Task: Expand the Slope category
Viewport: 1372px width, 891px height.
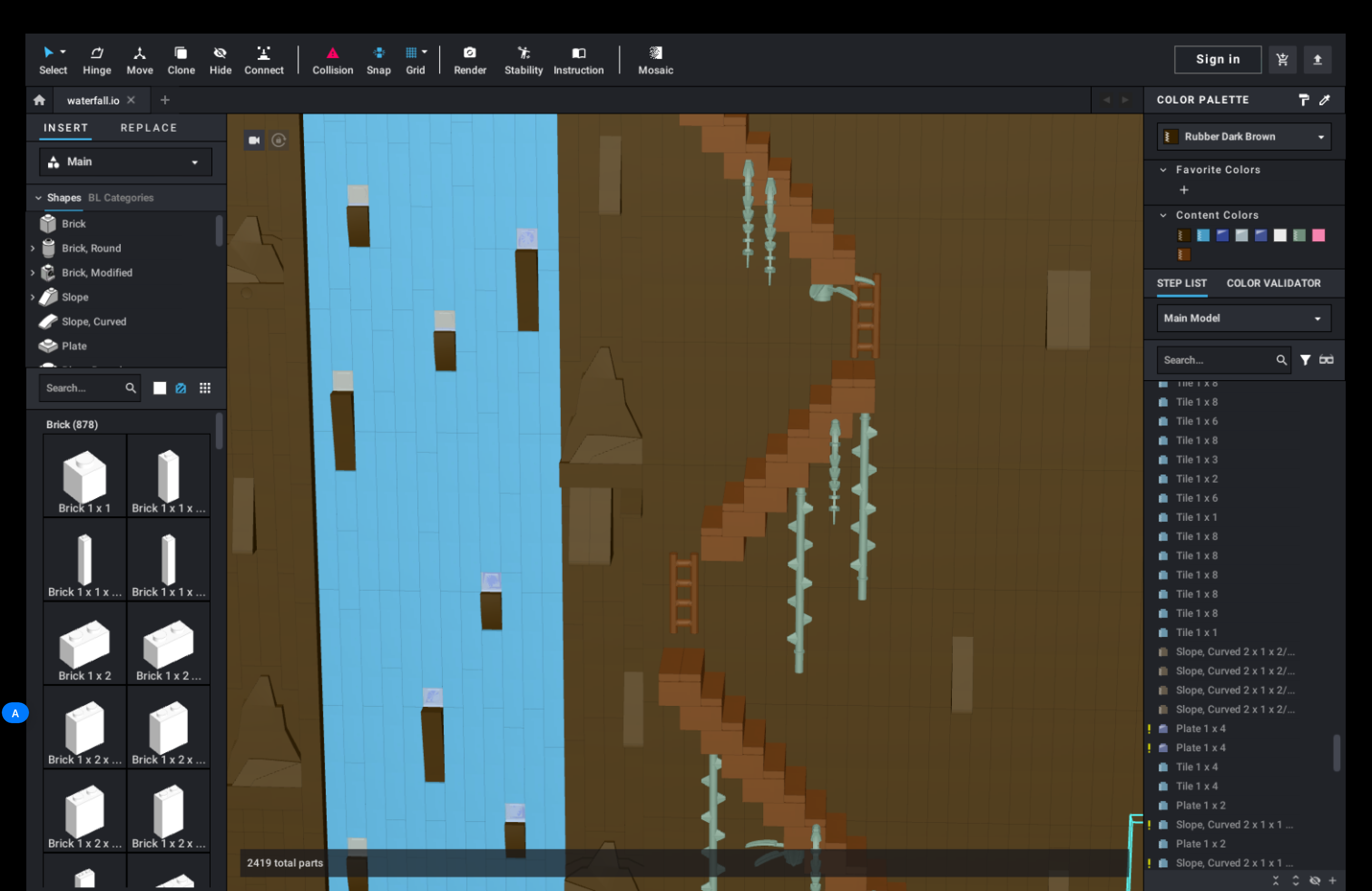Action: pos(33,298)
